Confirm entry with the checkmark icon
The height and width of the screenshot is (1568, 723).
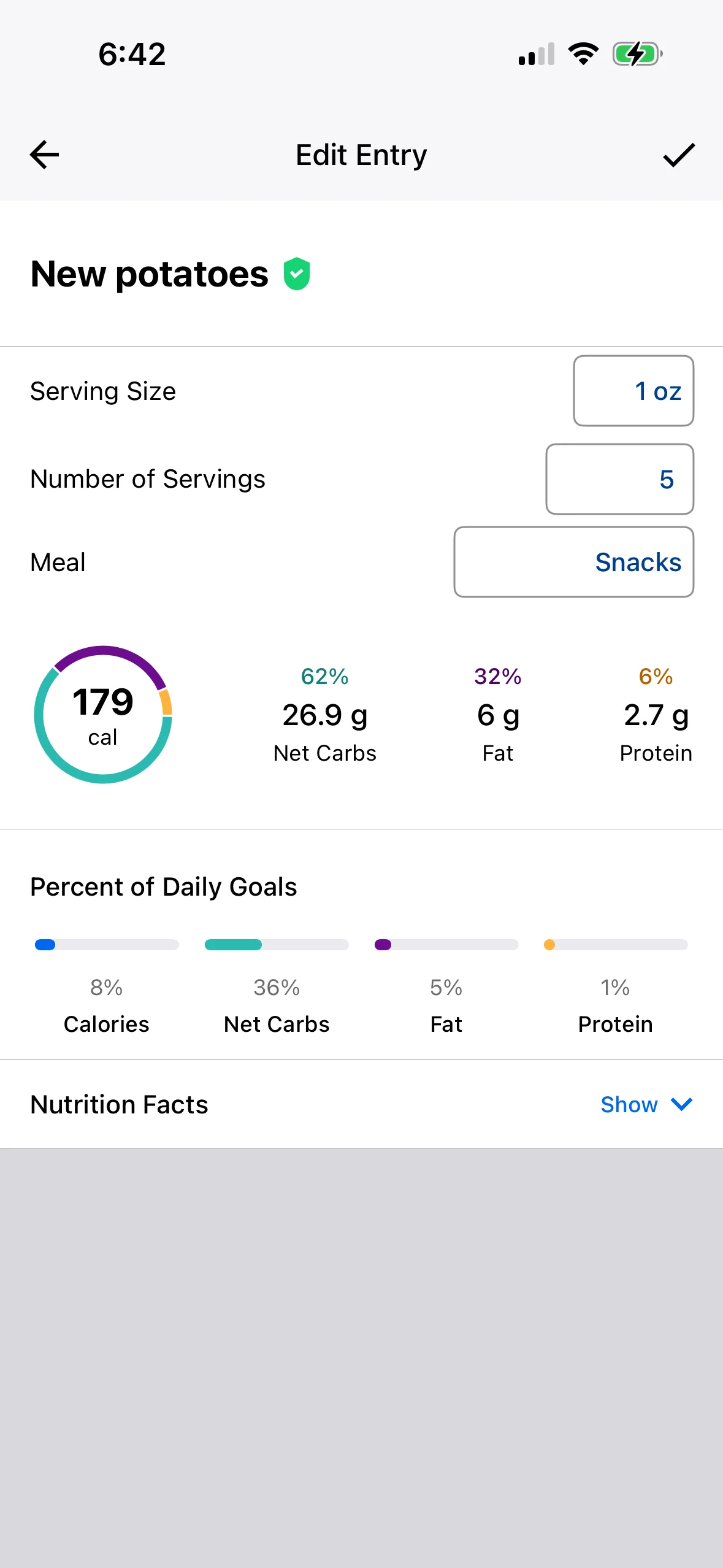(x=679, y=155)
